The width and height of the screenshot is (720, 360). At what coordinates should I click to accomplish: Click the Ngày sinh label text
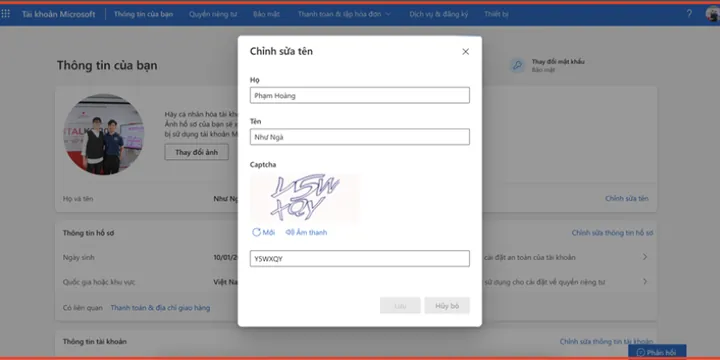click(x=79, y=258)
